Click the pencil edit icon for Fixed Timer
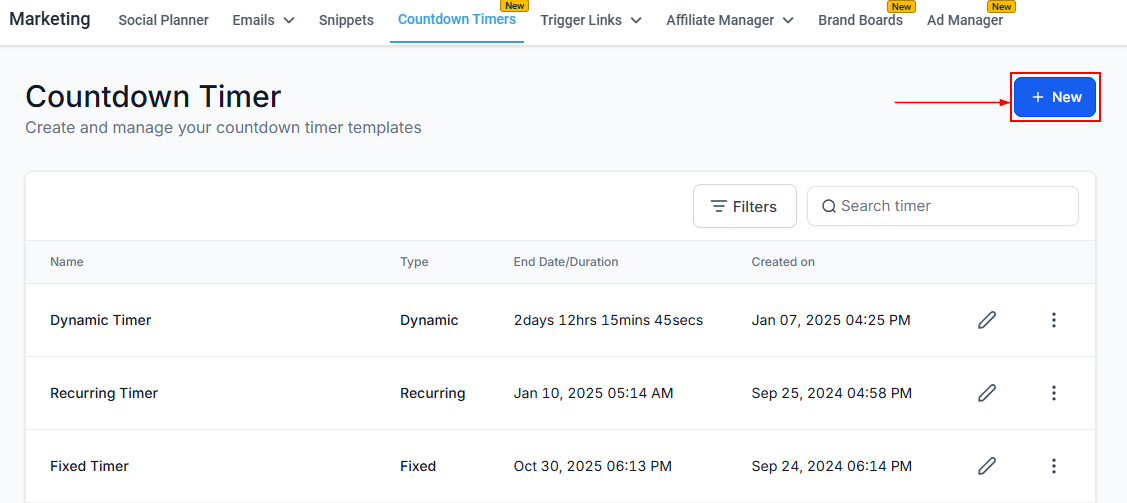Viewport: 1127px width, 503px height. point(987,466)
